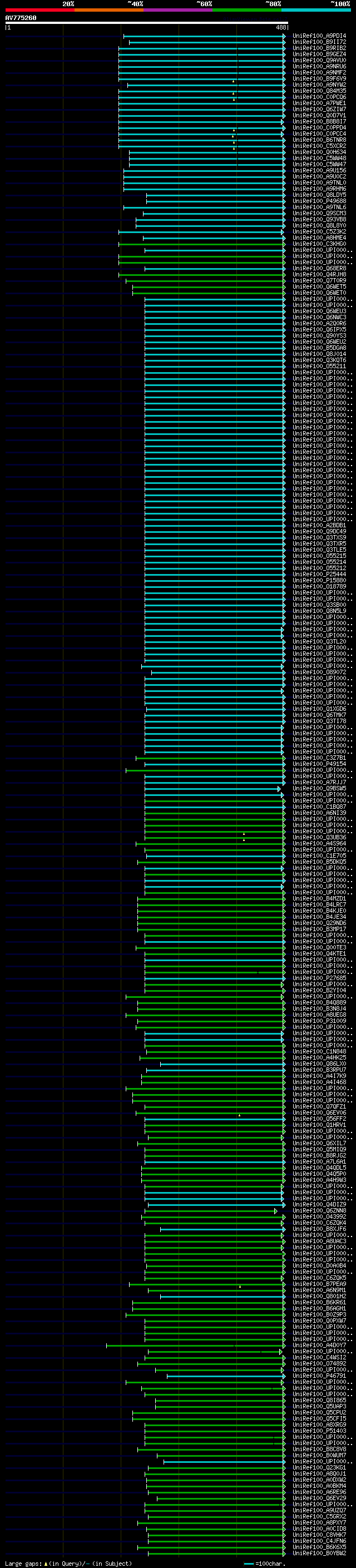Open hit UniRef100_B9RIB2
This screenshot has height=1568, width=356.
point(319,48)
